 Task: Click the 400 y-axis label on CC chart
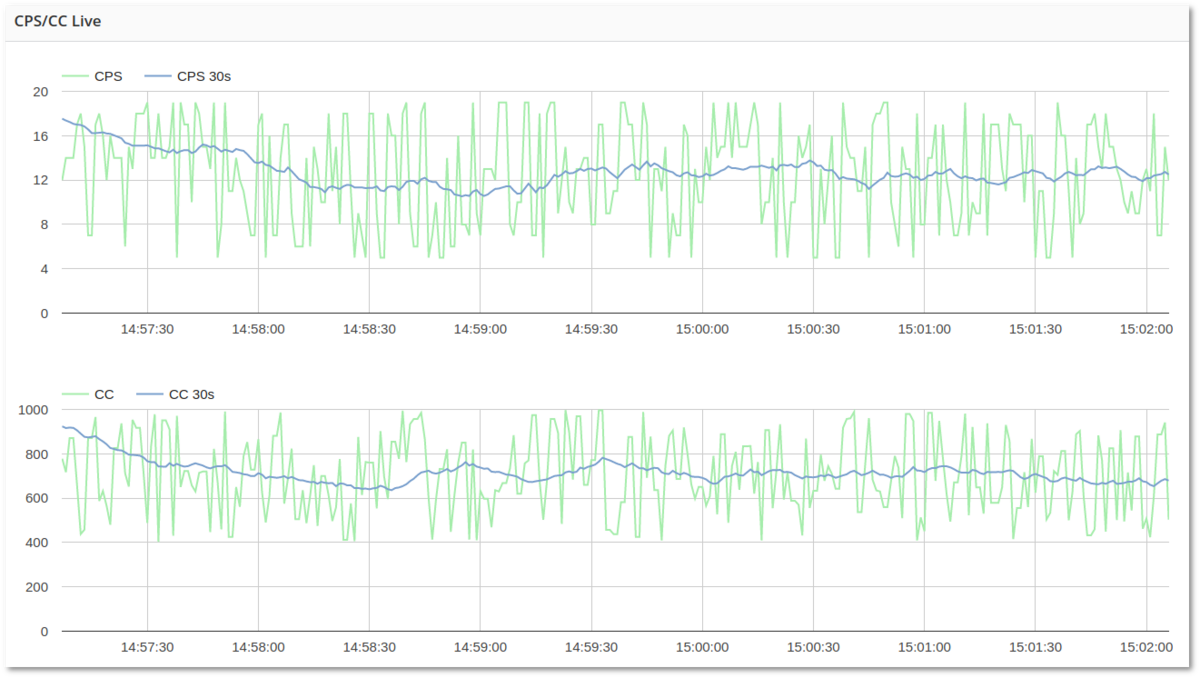pyautogui.click(x=36, y=543)
